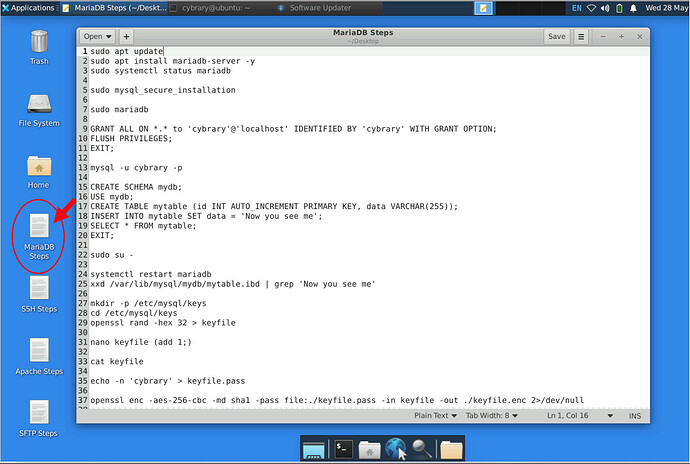The image size is (690, 464).
Task: Click line 1 'sudo apt update'
Action: (x=127, y=52)
